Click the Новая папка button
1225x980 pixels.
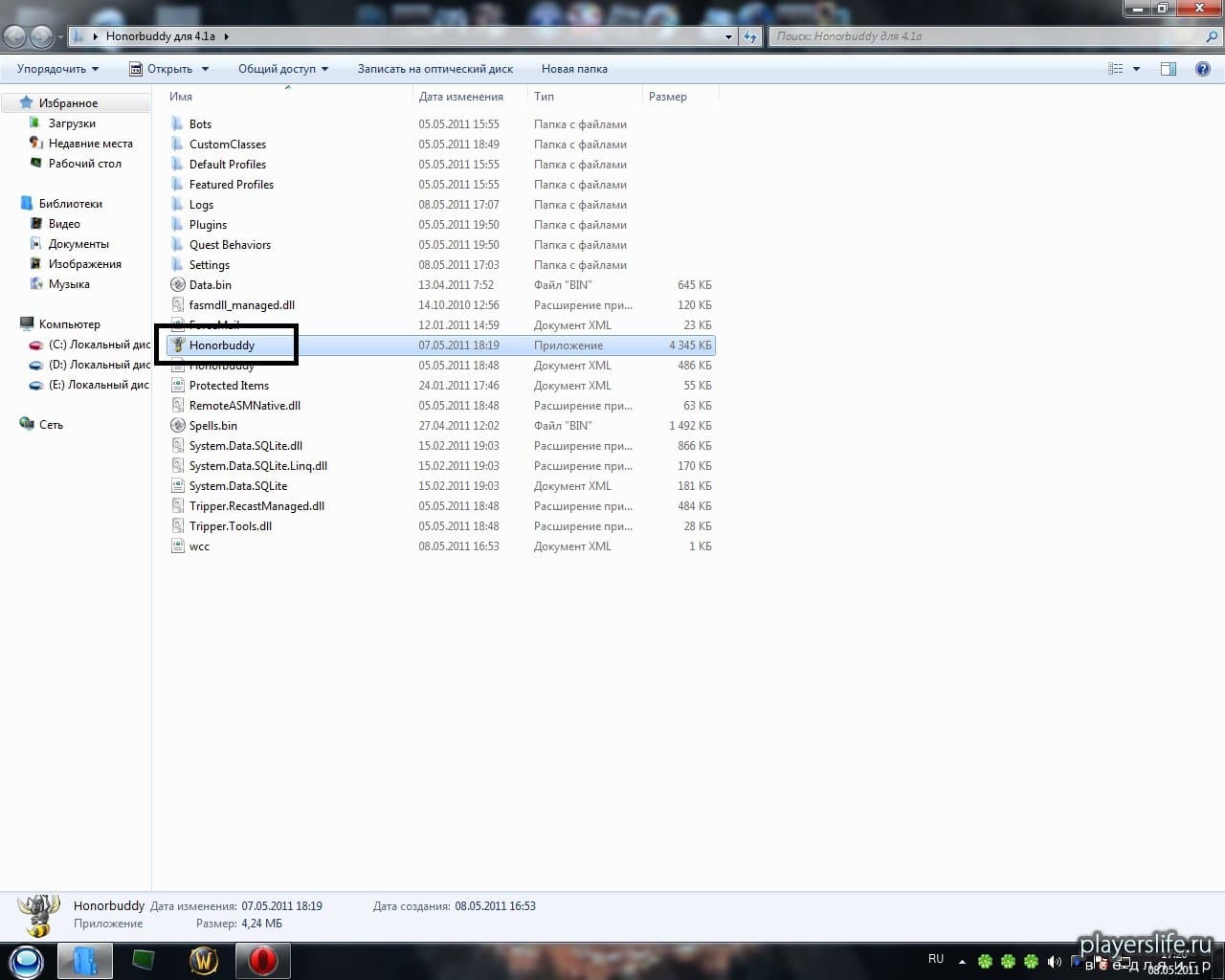tap(574, 69)
